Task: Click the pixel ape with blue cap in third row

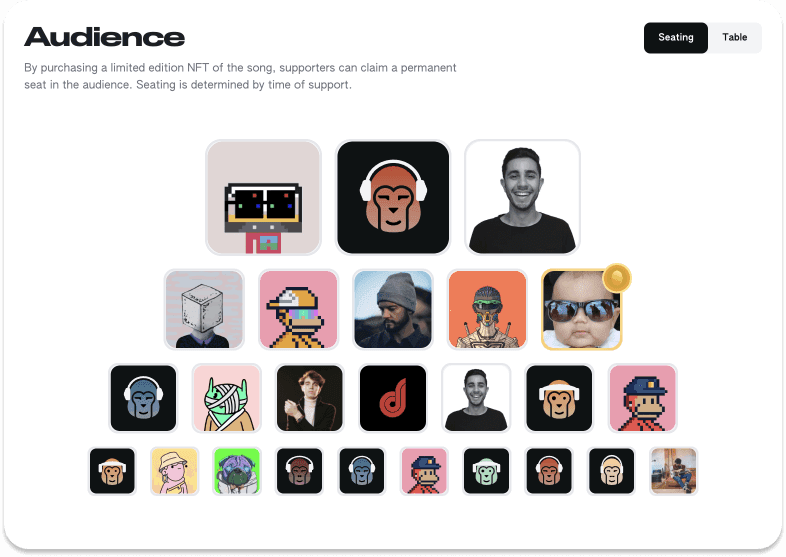Action: click(x=643, y=398)
